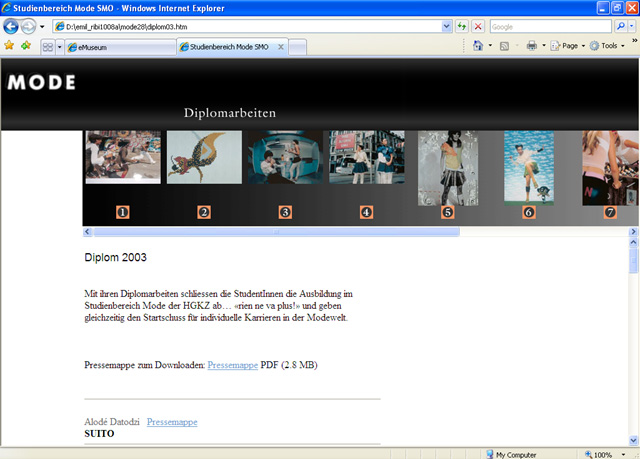Click the Pressemappe PDF download link
Screen dimensions: 640x459
point(232,366)
